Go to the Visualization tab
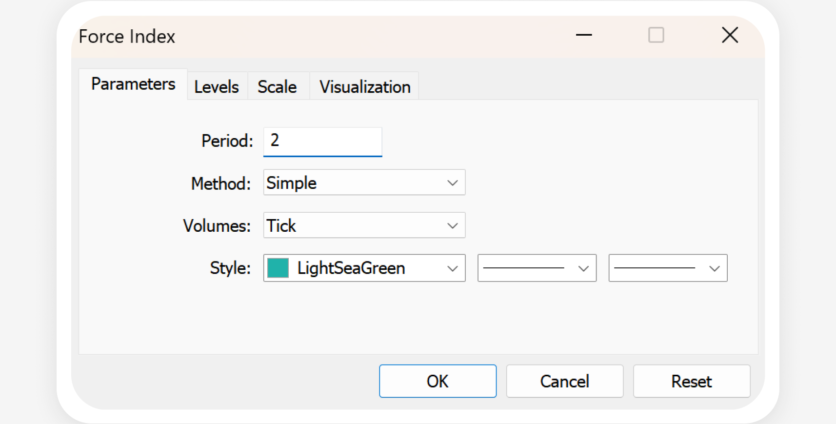Viewport: 836px width, 424px height. 364,87
